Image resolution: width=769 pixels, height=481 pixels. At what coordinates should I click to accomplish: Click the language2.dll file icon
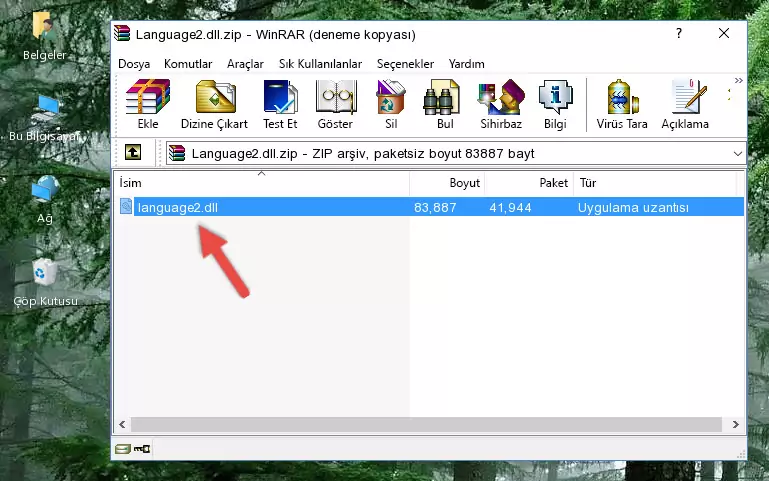tap(126, 207)
